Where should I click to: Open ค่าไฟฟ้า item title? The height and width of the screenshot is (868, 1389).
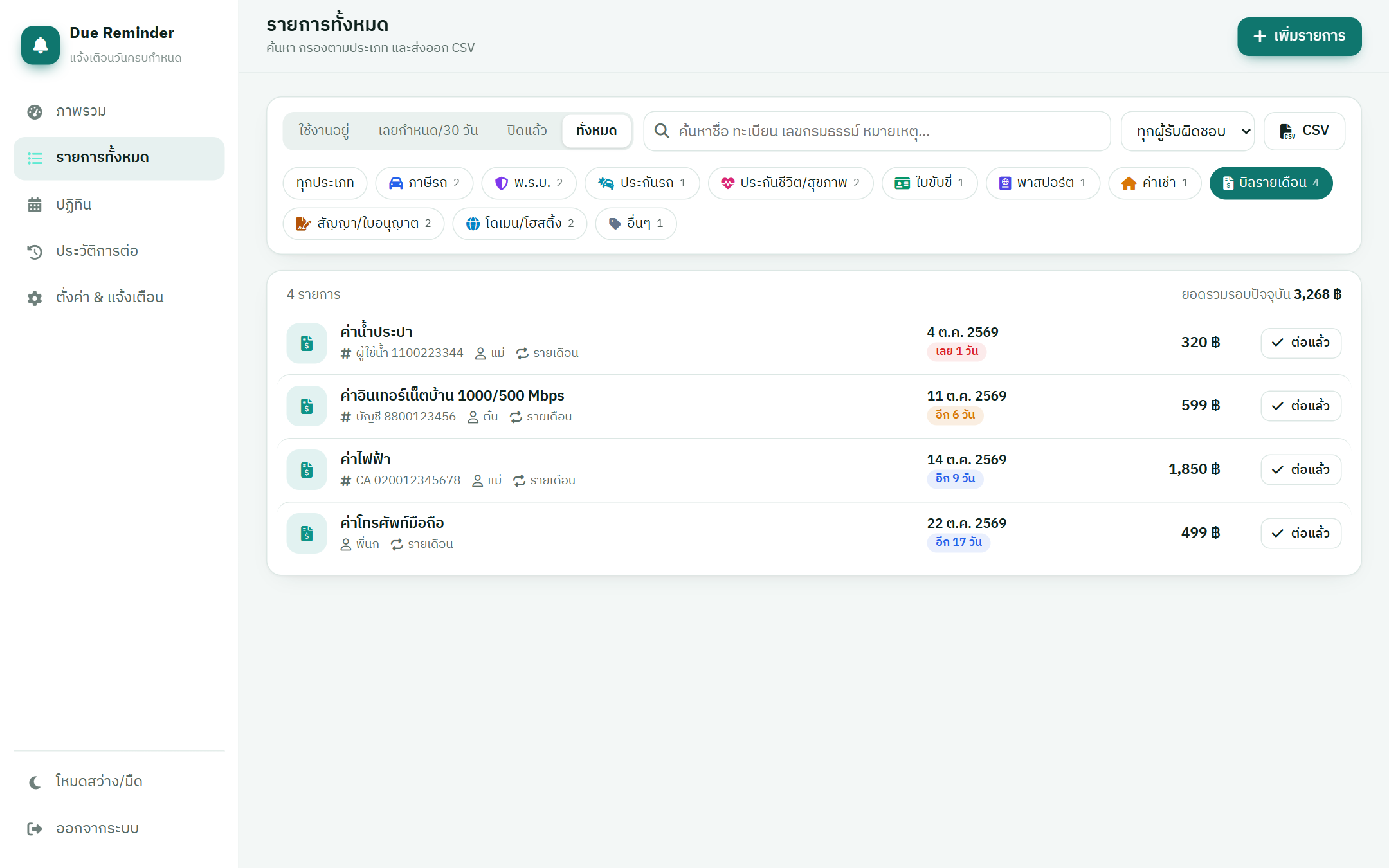[x=365, y=458]
